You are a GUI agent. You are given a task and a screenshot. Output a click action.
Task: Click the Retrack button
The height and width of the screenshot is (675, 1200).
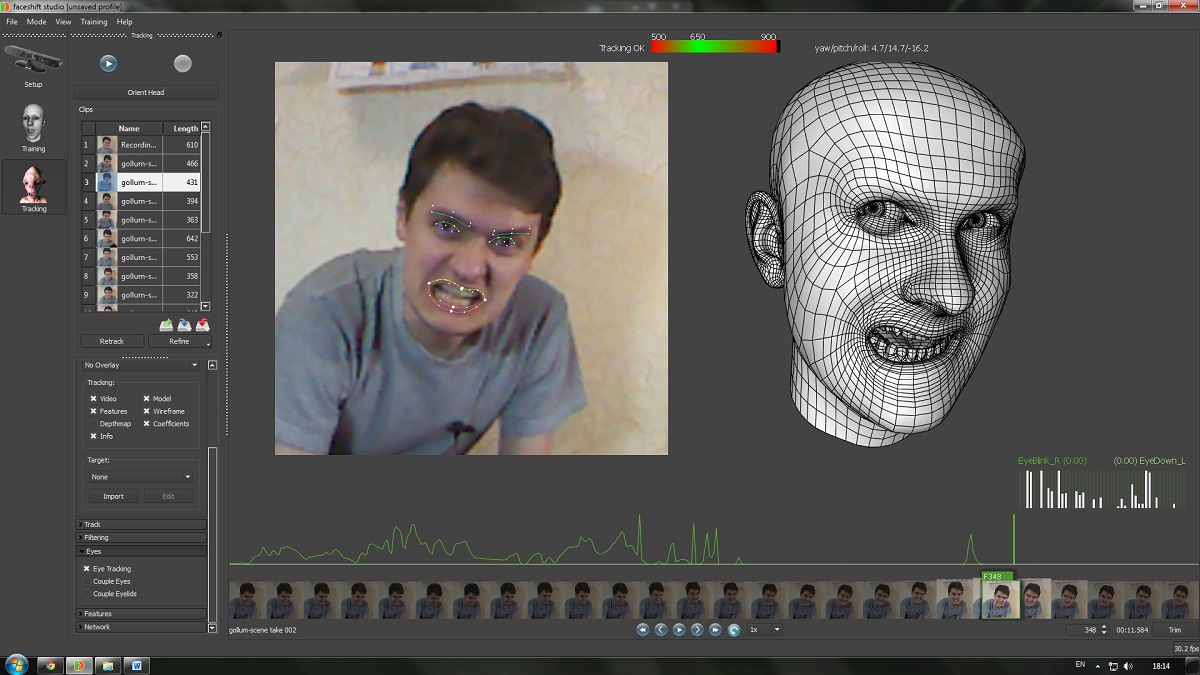point(112,341)
